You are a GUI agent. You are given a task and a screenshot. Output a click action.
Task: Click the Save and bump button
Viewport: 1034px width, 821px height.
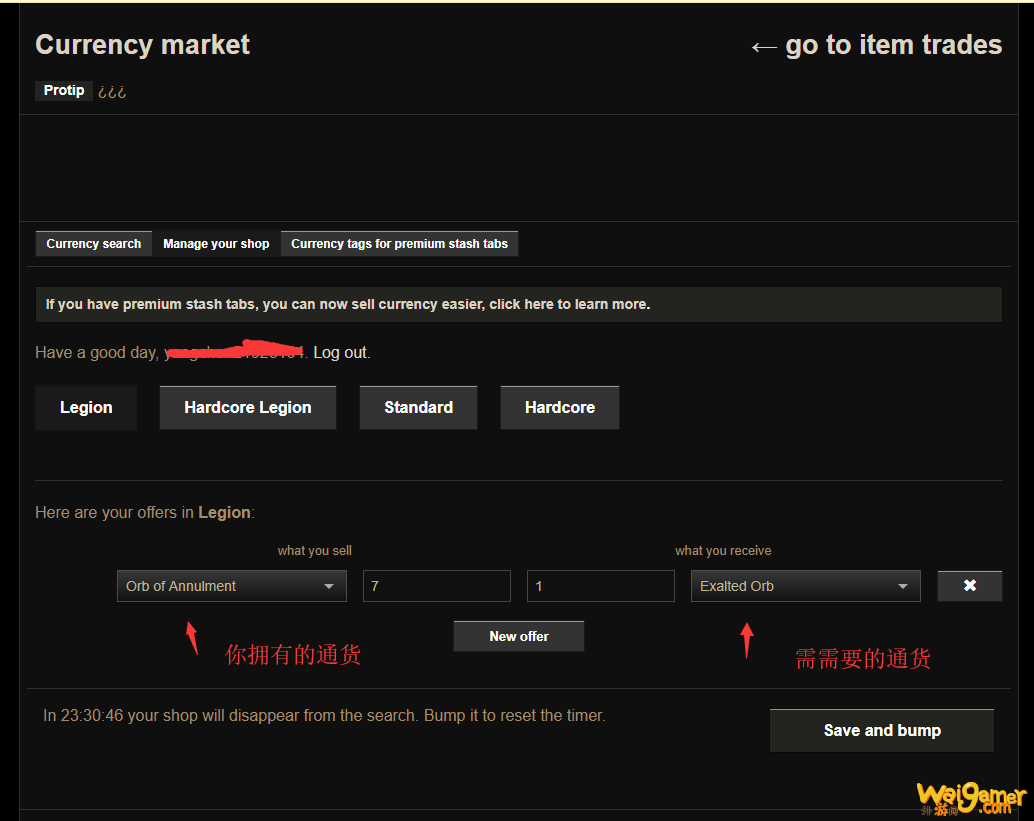pos(882,730)
